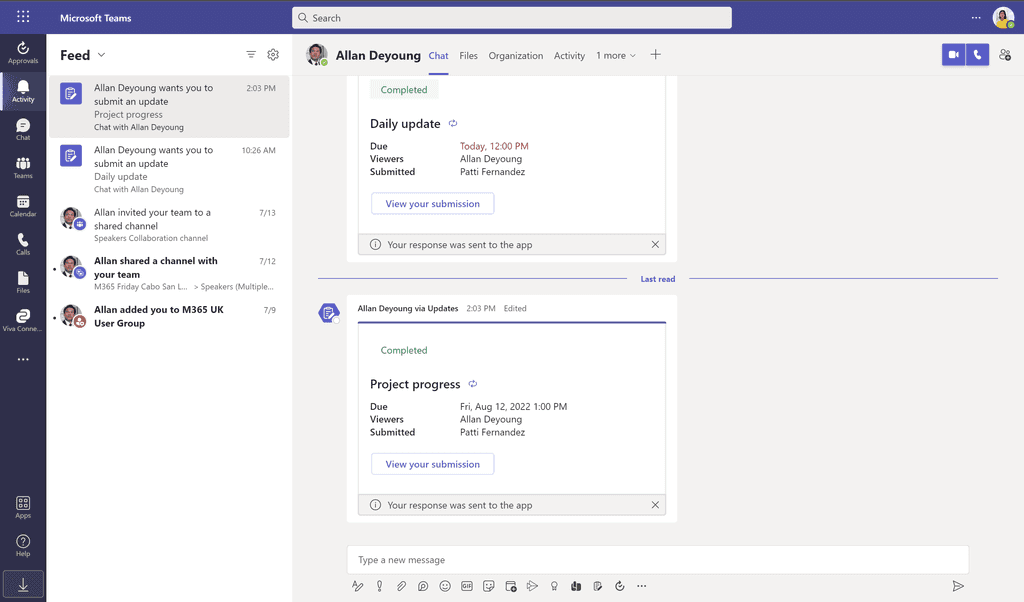Click recurrence icon beside Project progress

click(x=473, y=384)
